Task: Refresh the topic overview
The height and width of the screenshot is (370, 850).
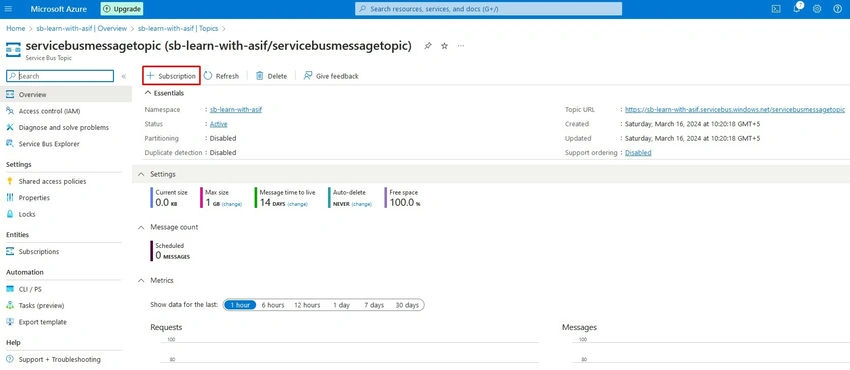Action: 221,76
